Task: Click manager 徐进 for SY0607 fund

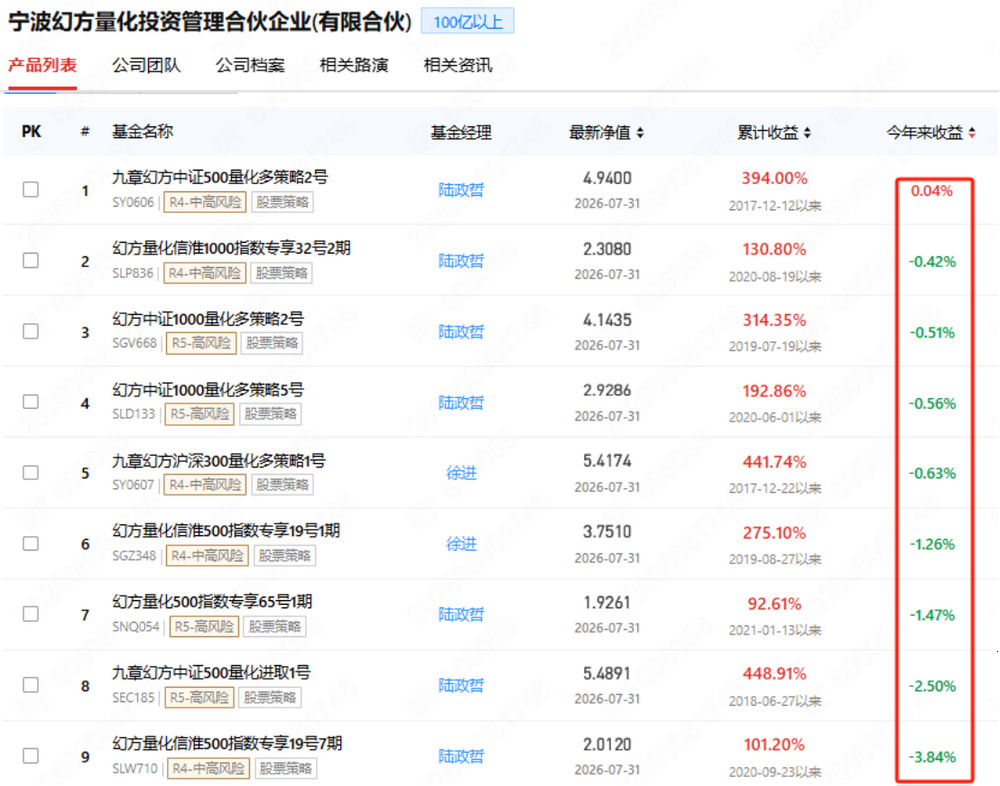Action: [x=461, y=473]
